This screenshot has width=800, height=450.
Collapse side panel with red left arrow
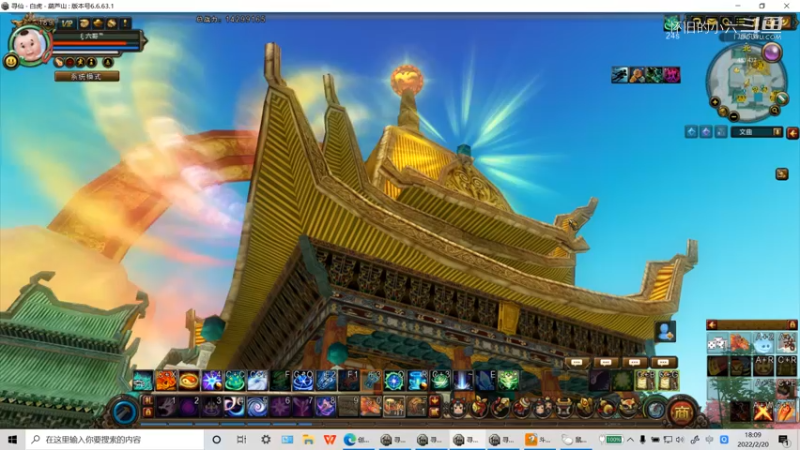712,324
